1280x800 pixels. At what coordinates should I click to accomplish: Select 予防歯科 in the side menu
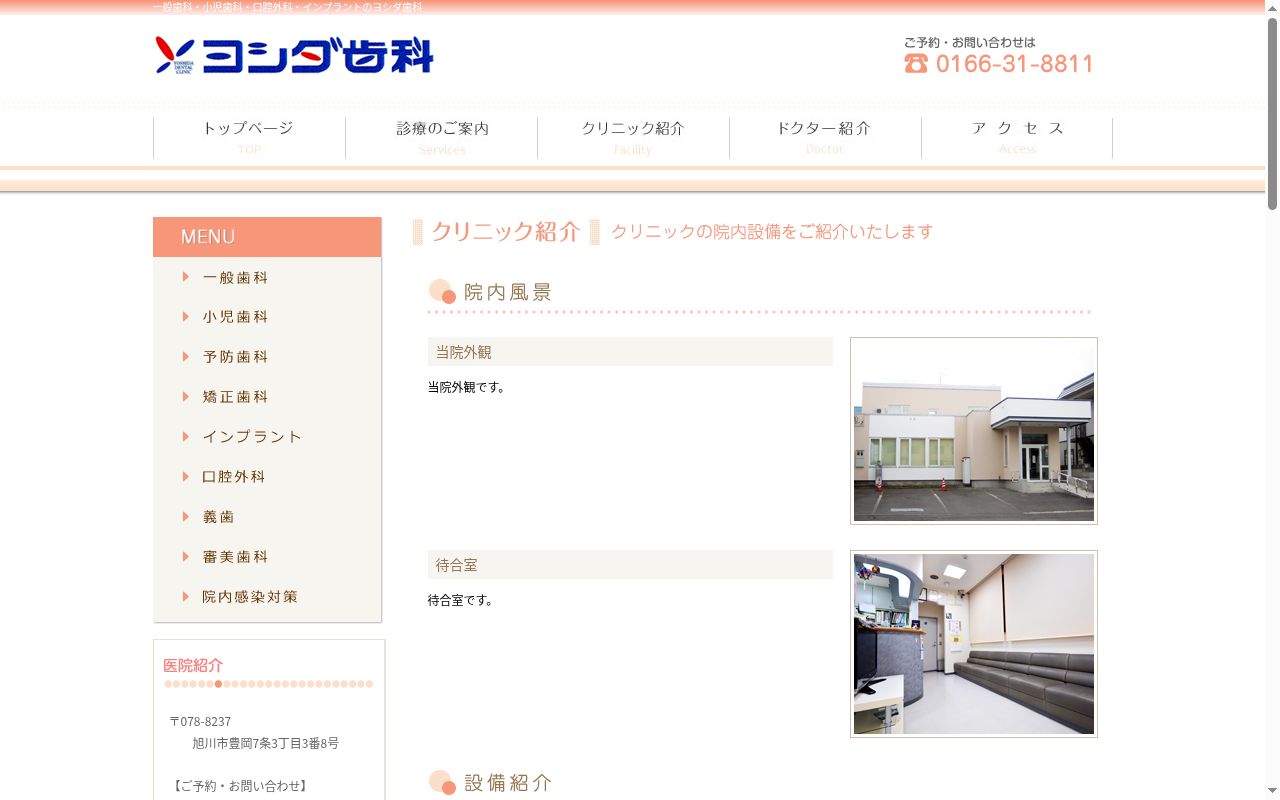[x=267, y=357]
